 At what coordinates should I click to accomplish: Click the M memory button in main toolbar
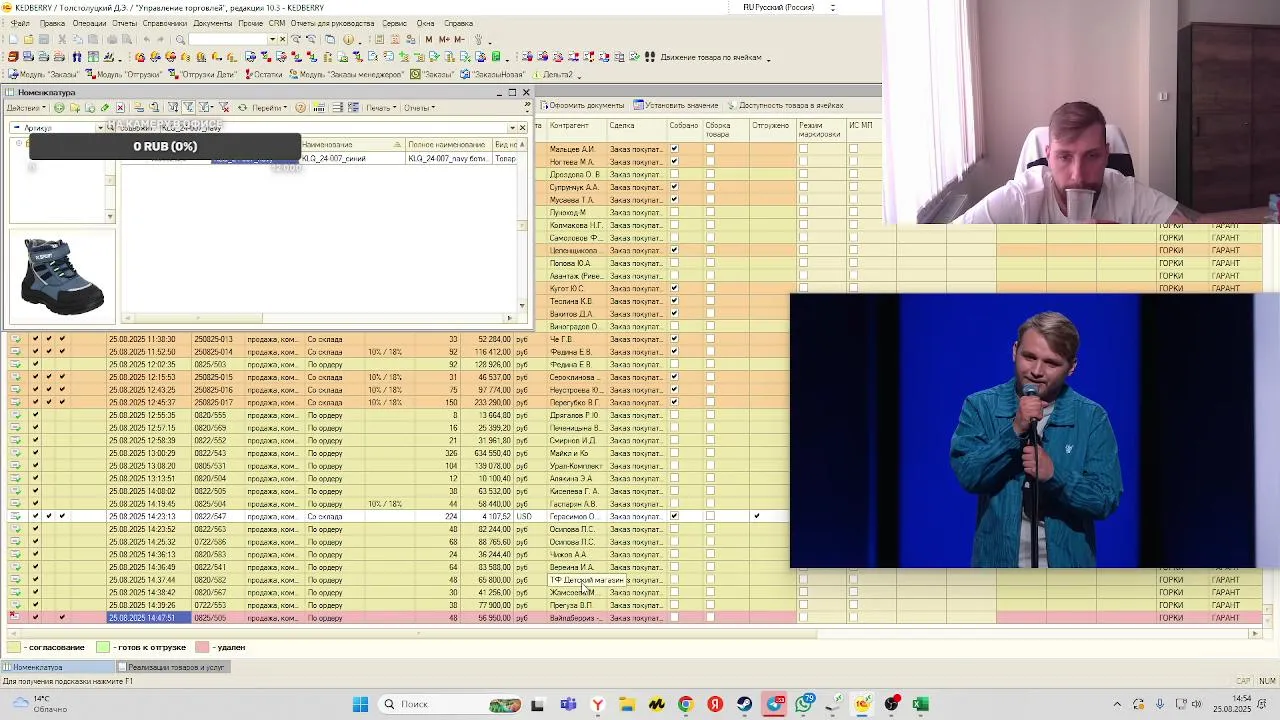tap(428, 40)
